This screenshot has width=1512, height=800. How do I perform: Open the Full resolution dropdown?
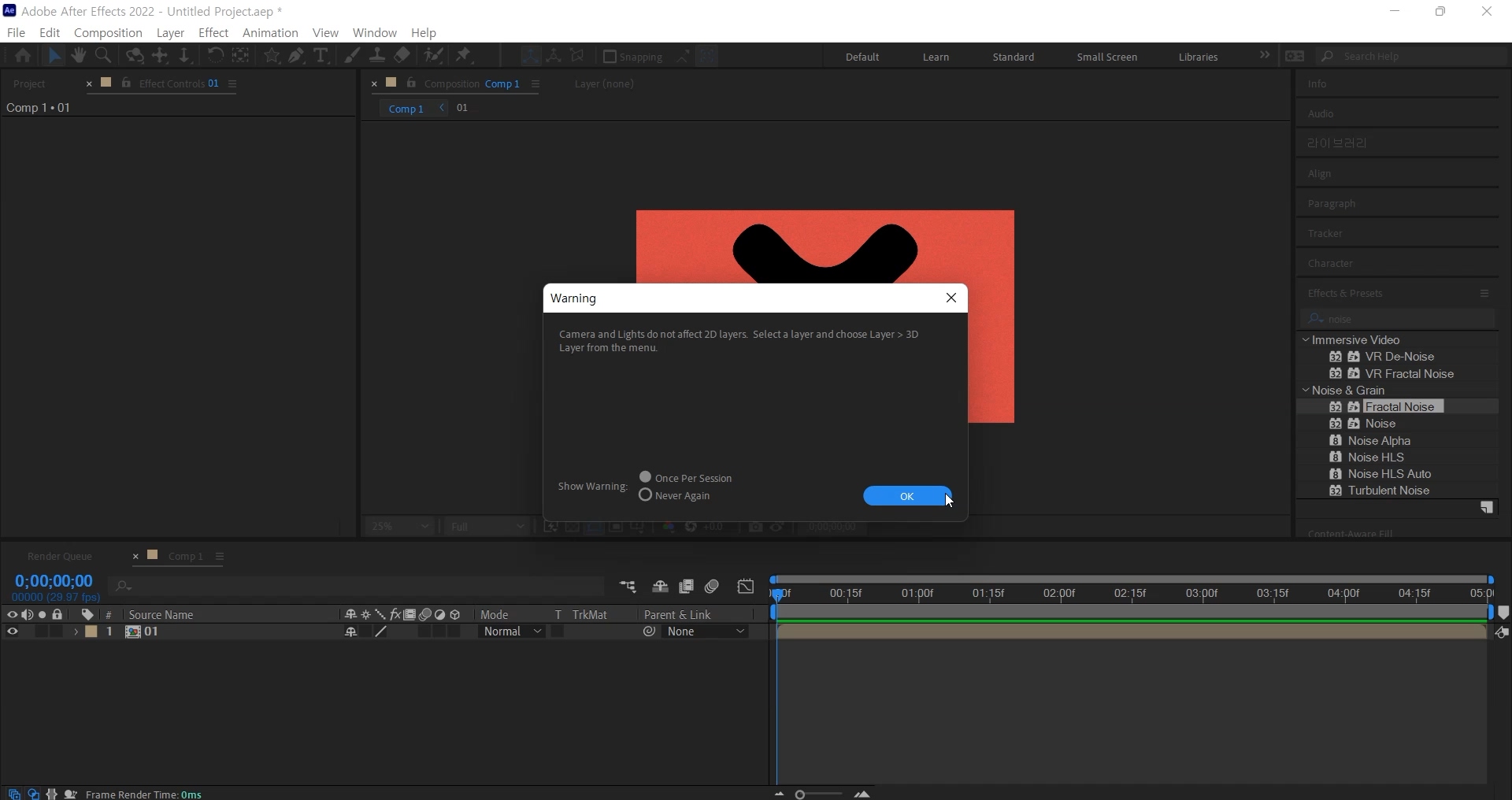[487, 527]
